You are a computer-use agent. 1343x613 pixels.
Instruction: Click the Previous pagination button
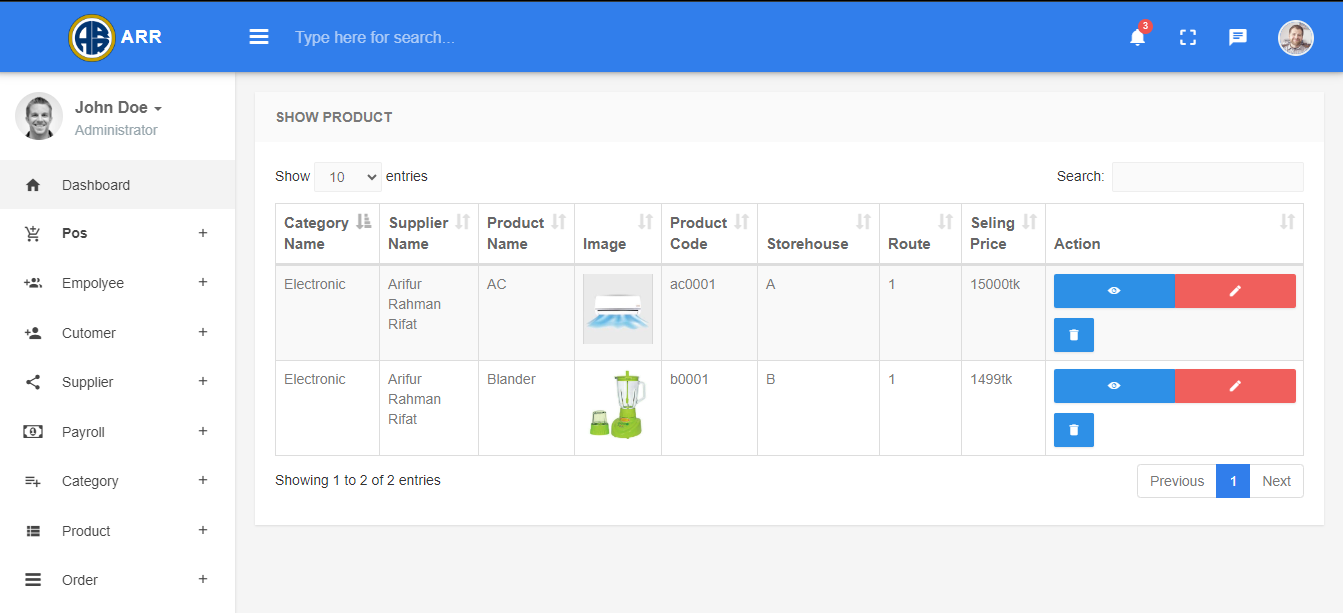coord(1176,481)
